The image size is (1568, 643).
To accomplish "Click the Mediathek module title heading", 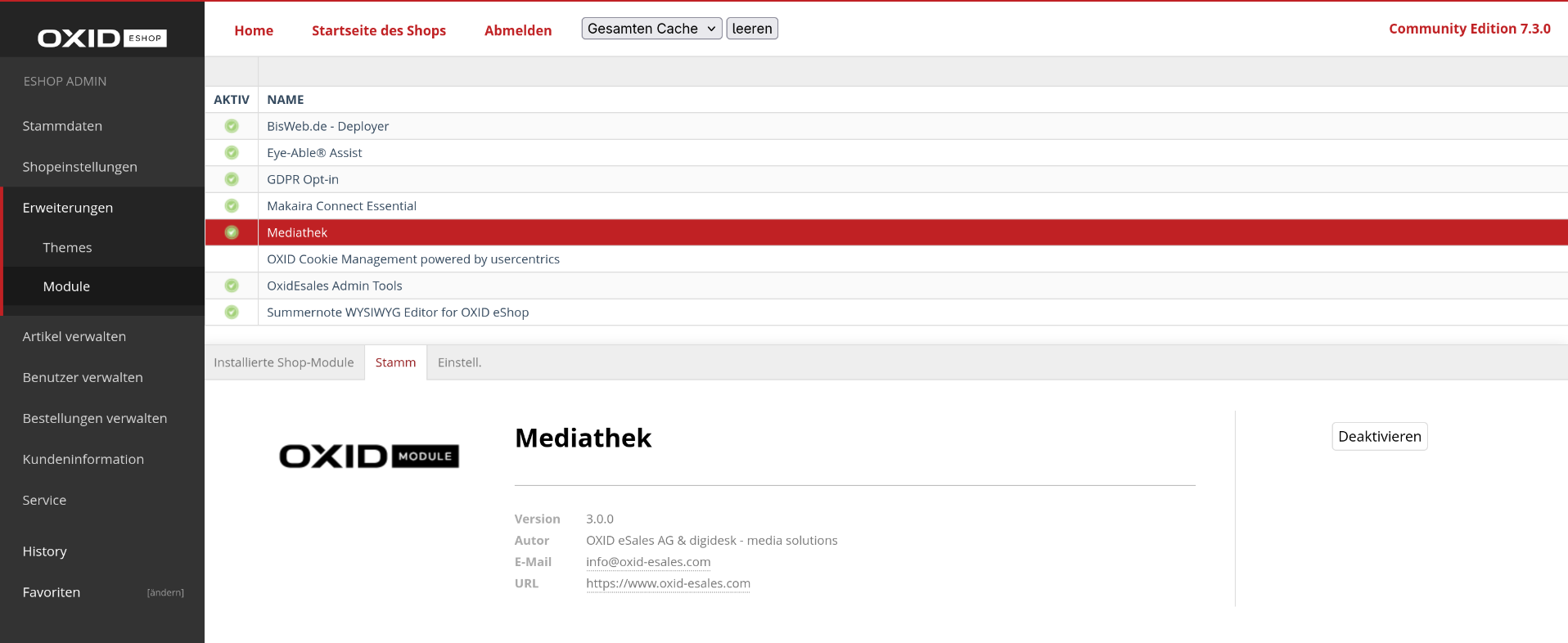I will 583,438.
